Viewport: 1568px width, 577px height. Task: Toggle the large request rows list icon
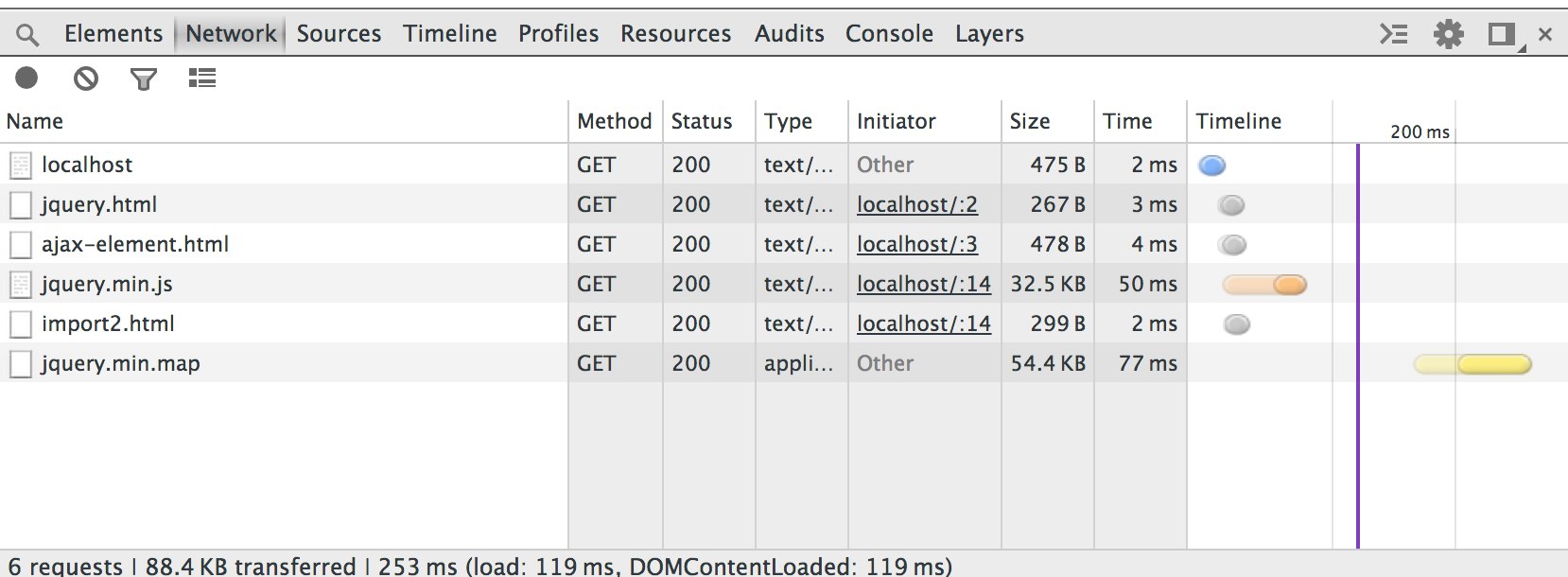[x=201, y=78]
